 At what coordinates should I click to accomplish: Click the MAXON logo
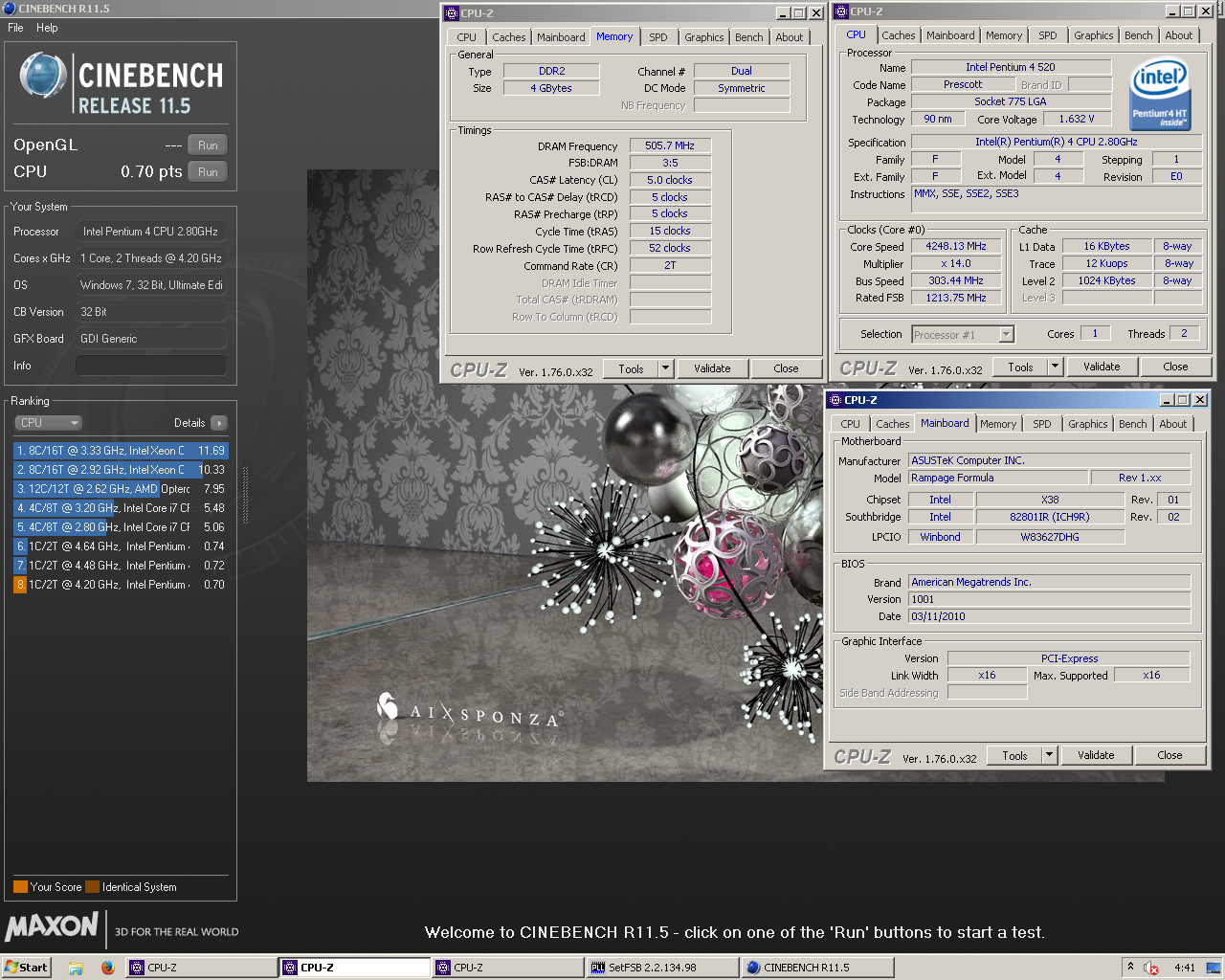pos(52,926)
